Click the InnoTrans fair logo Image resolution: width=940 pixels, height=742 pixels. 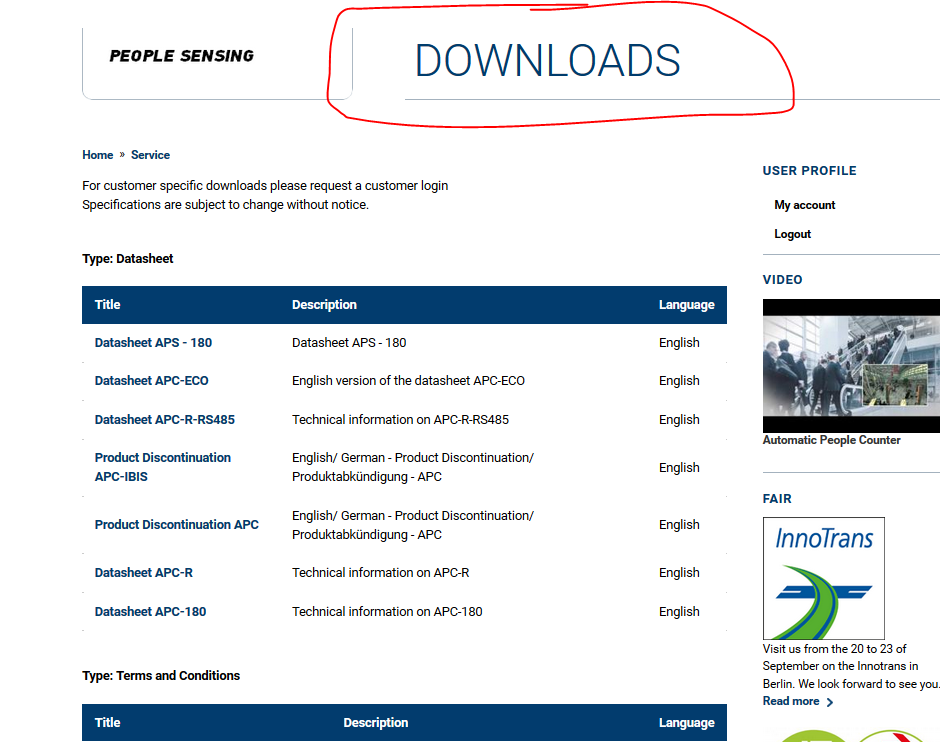pos(823,578)
